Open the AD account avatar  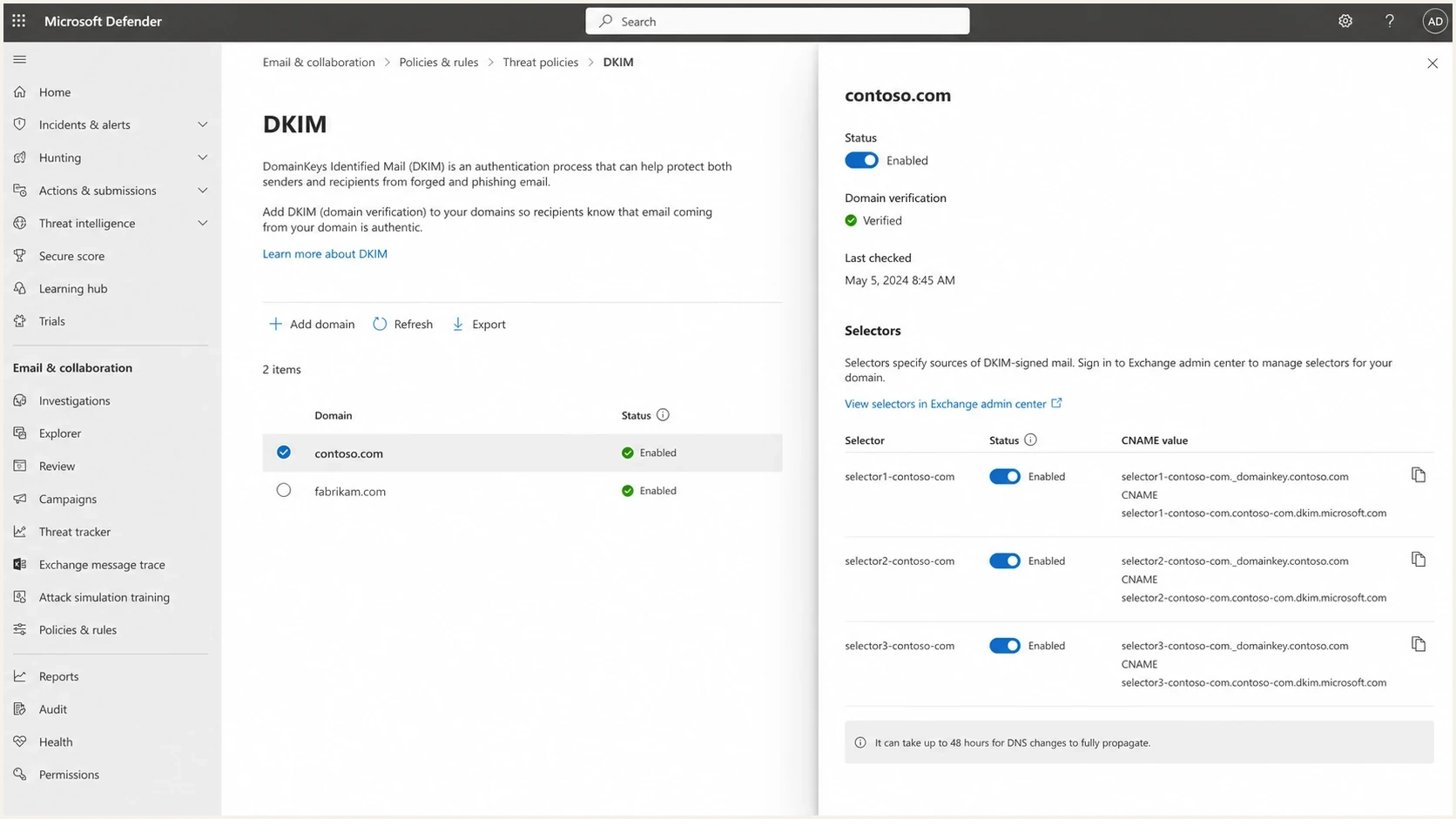(1434, 21)
